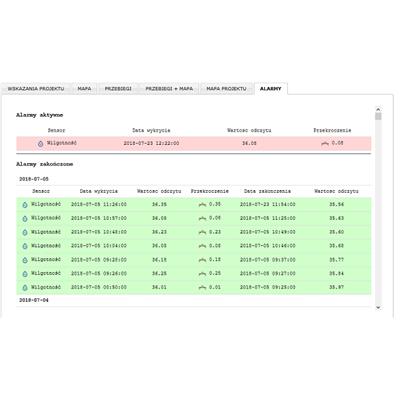Click humidity icon in row with exceedance 0.35

click(25, 205)
